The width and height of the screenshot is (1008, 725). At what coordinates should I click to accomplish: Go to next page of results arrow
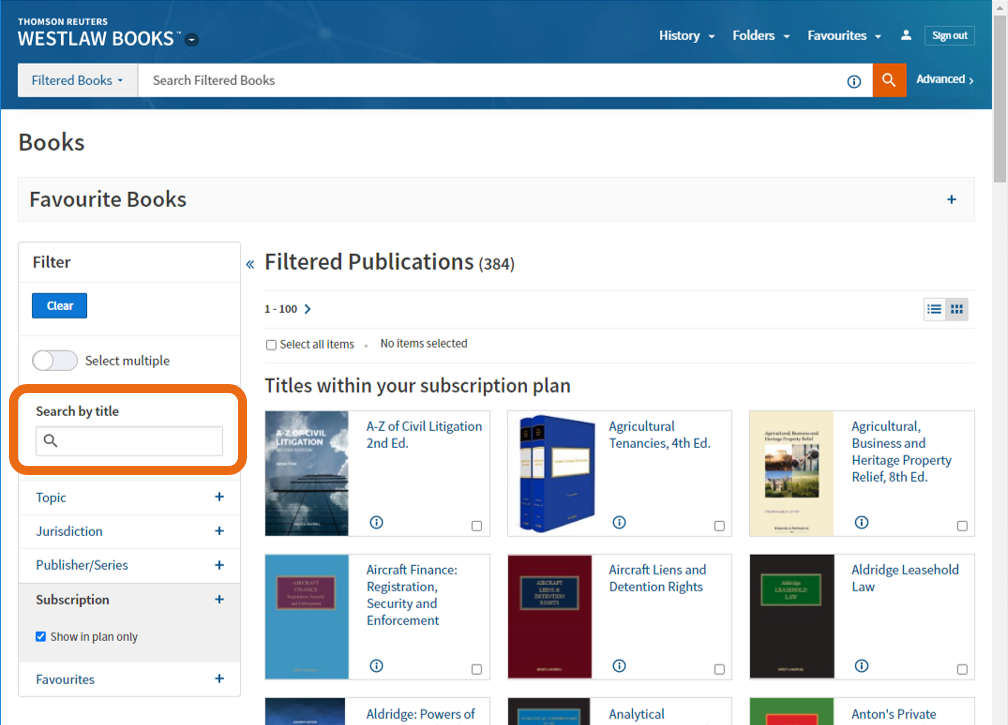pos(308,309)
